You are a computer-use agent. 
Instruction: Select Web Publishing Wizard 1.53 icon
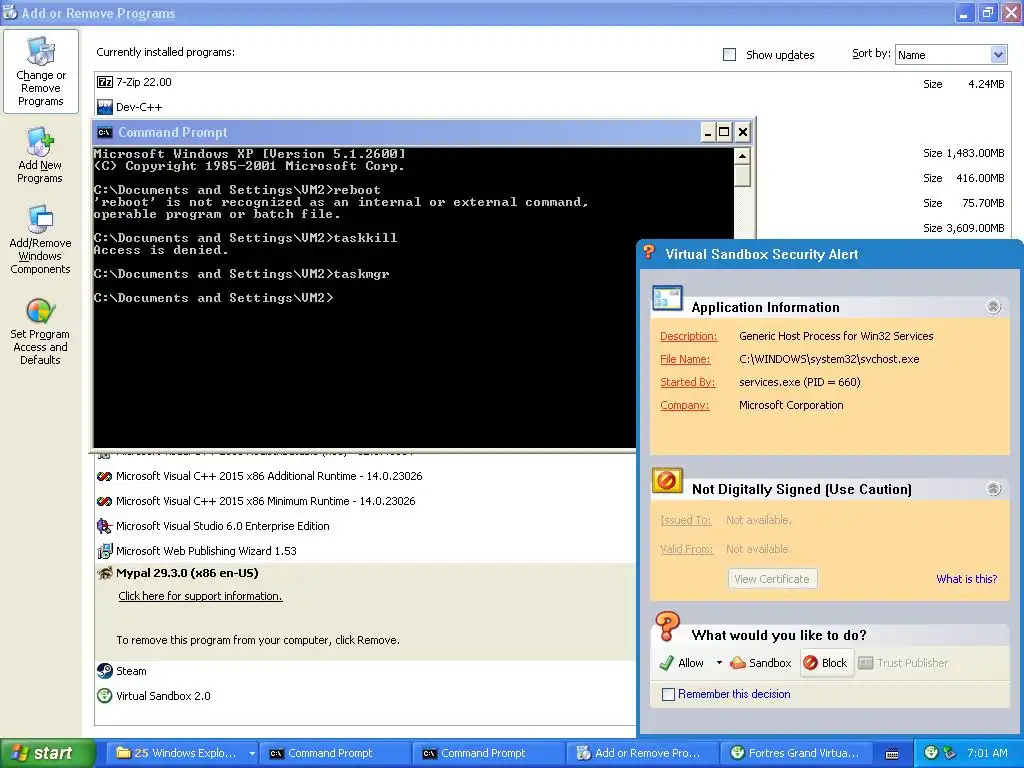(x=104, y=551)
